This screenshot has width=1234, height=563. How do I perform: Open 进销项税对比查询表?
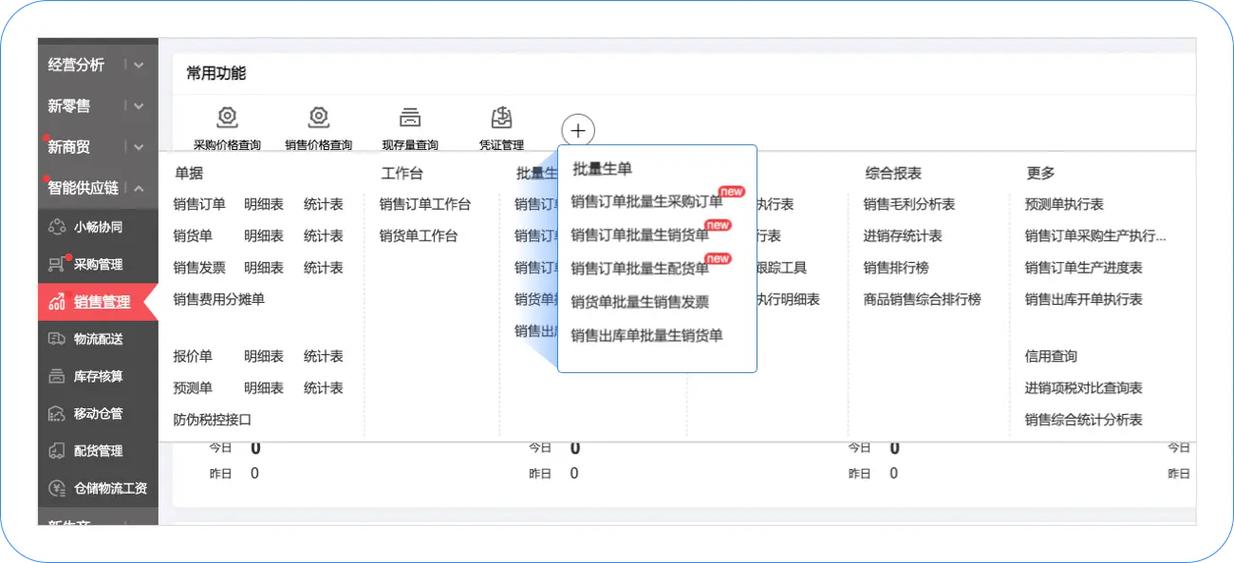coord(1084,388)
